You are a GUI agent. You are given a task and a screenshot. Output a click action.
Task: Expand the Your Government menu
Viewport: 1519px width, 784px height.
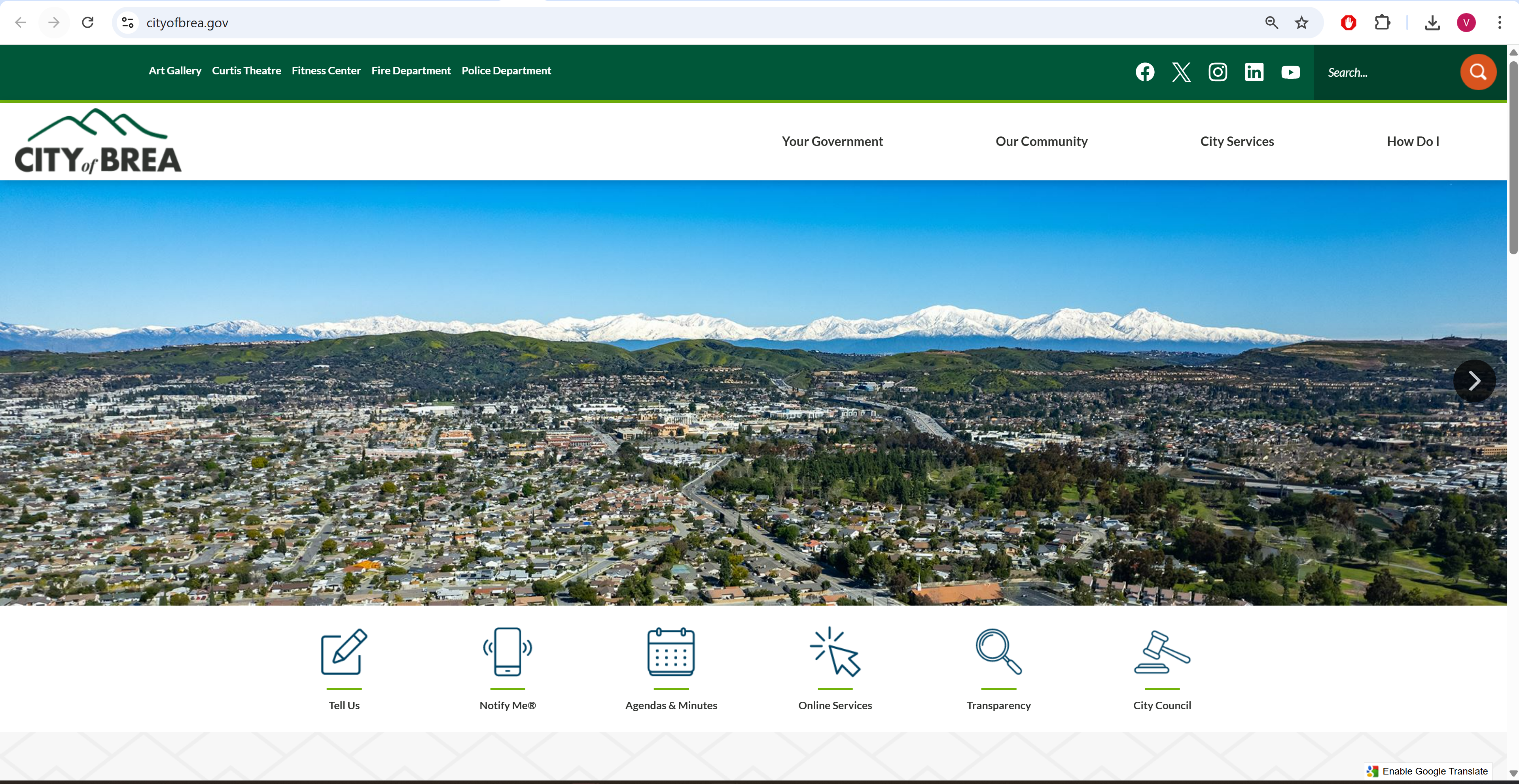coord(832,142)
